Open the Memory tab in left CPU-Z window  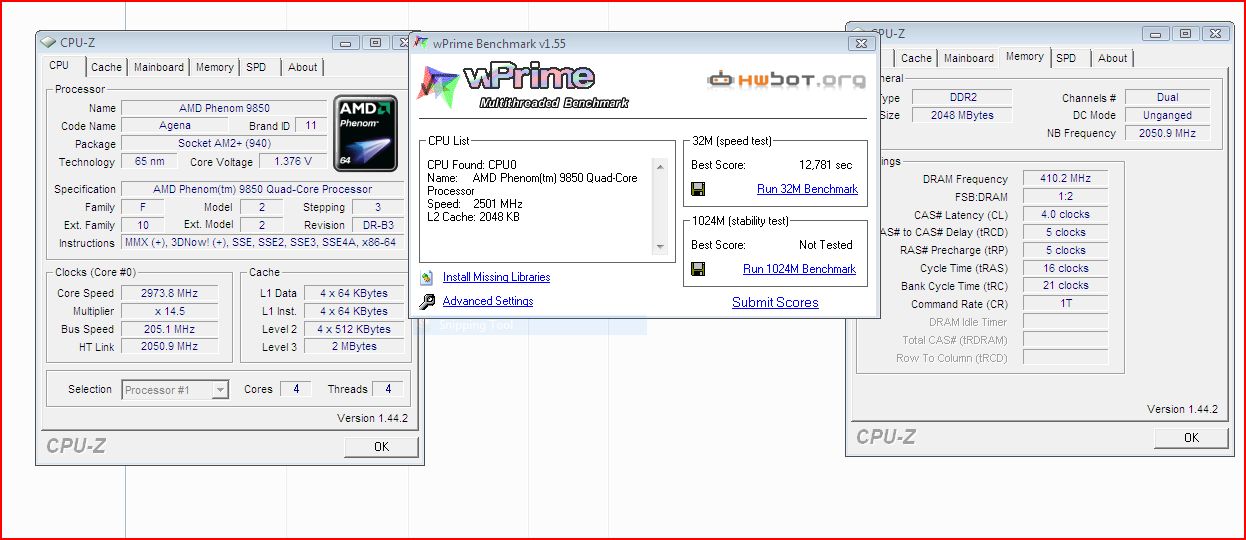point(215,67)
